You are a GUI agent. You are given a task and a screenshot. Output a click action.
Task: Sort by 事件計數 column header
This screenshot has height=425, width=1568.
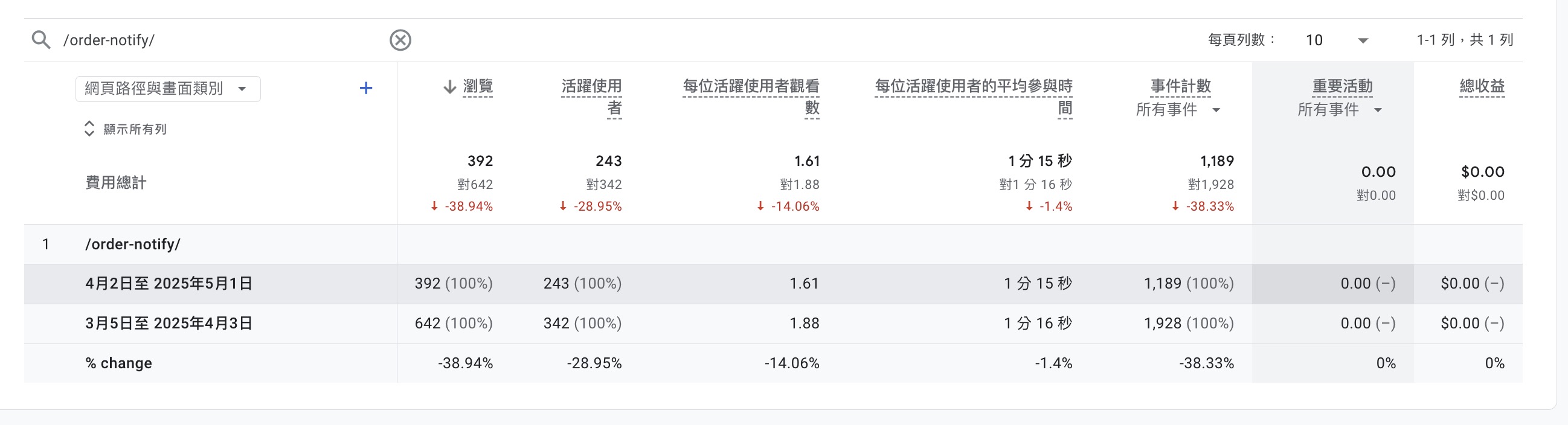click(x=1180, y=87)
